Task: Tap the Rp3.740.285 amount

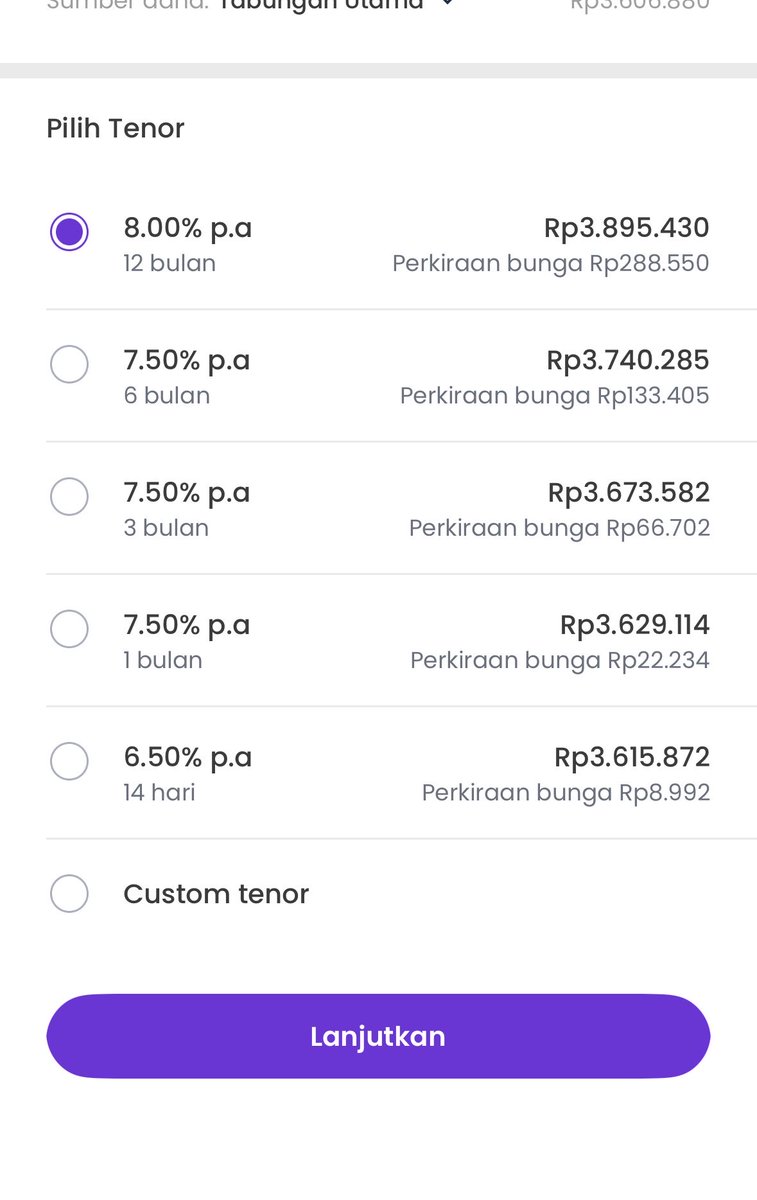Action: pos(628,360)
